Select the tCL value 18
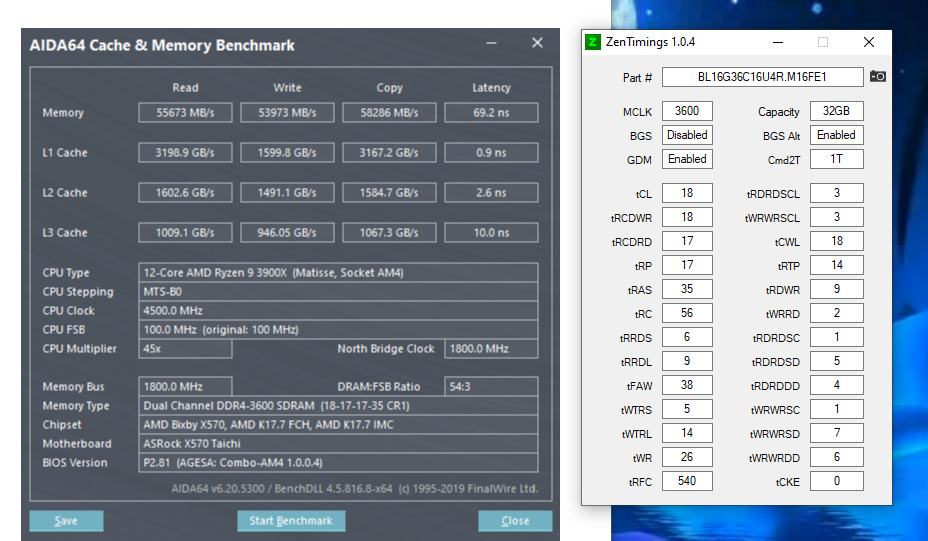The height and width of the screenshot is (541, 928). pyautogui.click(x=687, y=193)
